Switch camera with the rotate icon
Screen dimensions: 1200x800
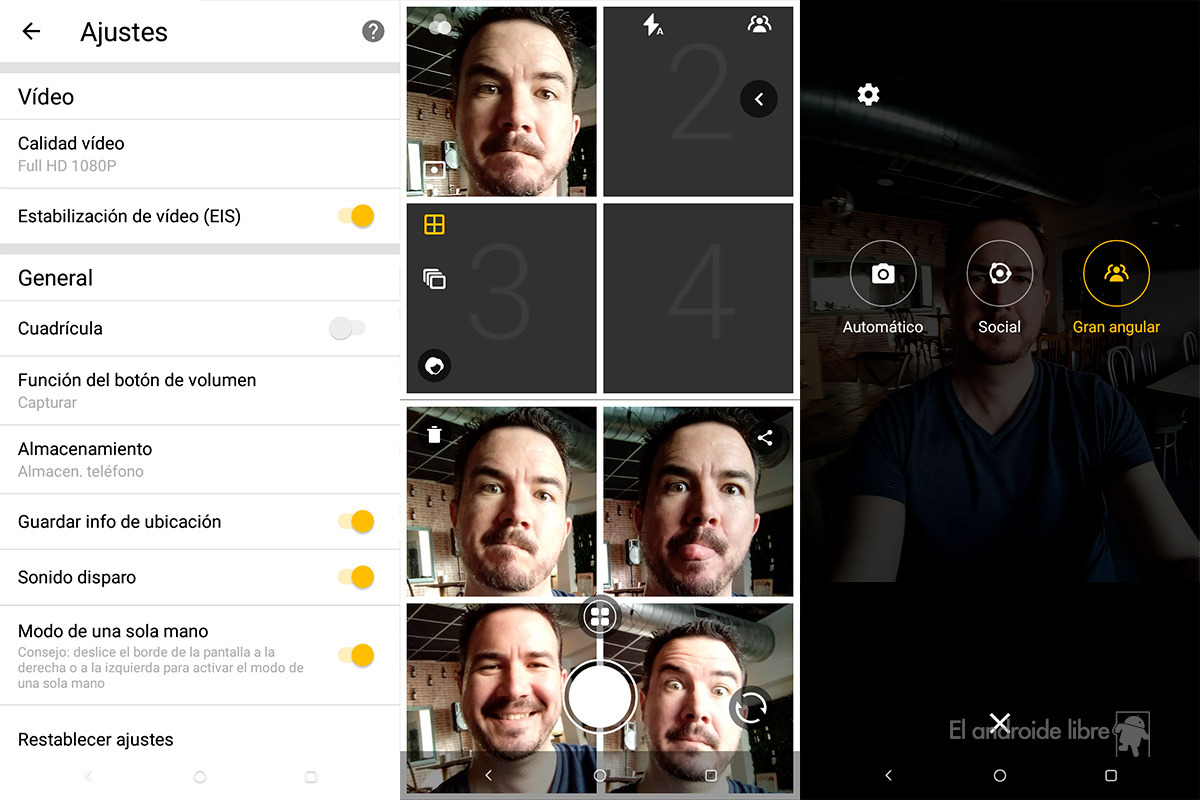pyautogui.click(x=751, y=707)
